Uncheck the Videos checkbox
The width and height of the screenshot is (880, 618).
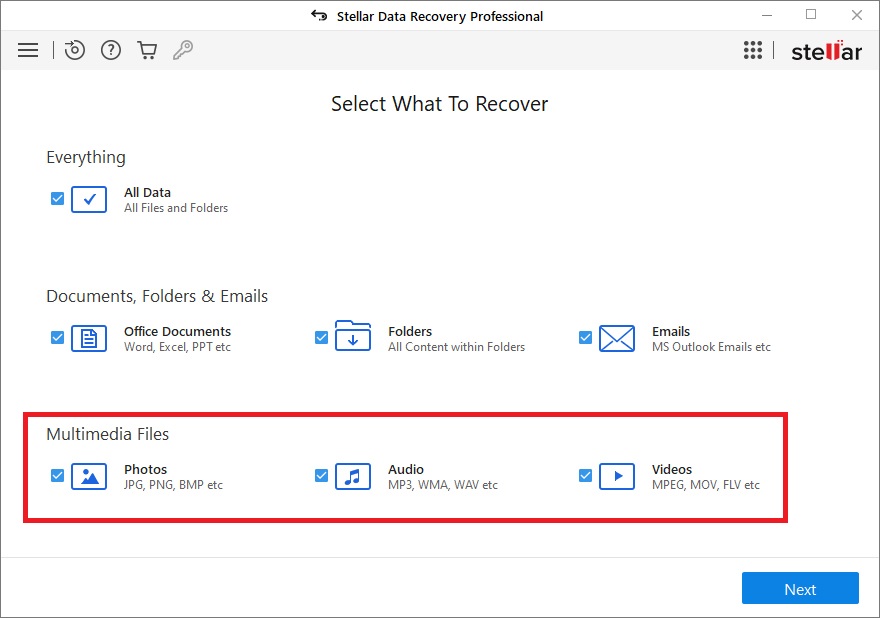[x=585, y=475]
